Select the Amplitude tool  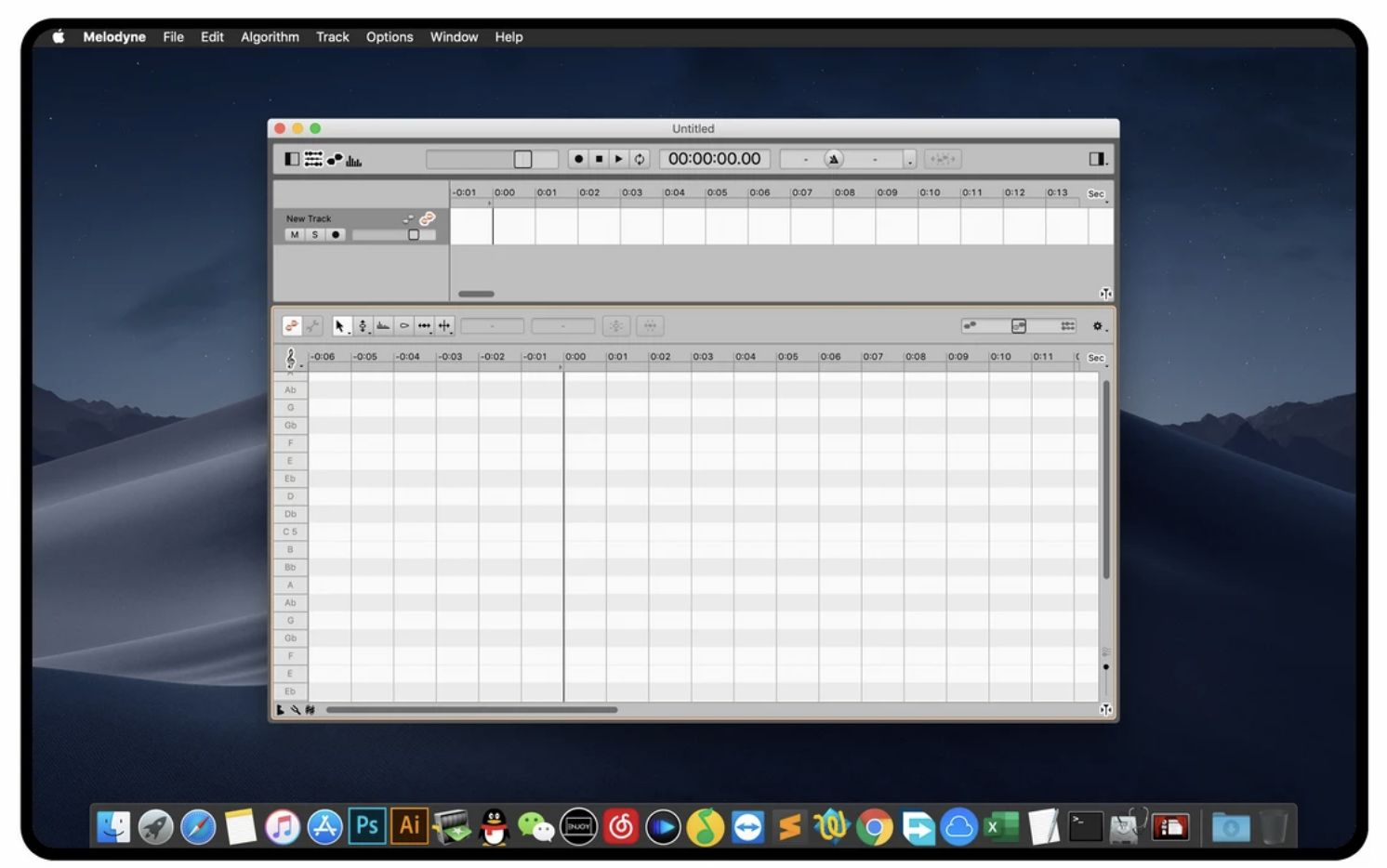click(404, 326)
